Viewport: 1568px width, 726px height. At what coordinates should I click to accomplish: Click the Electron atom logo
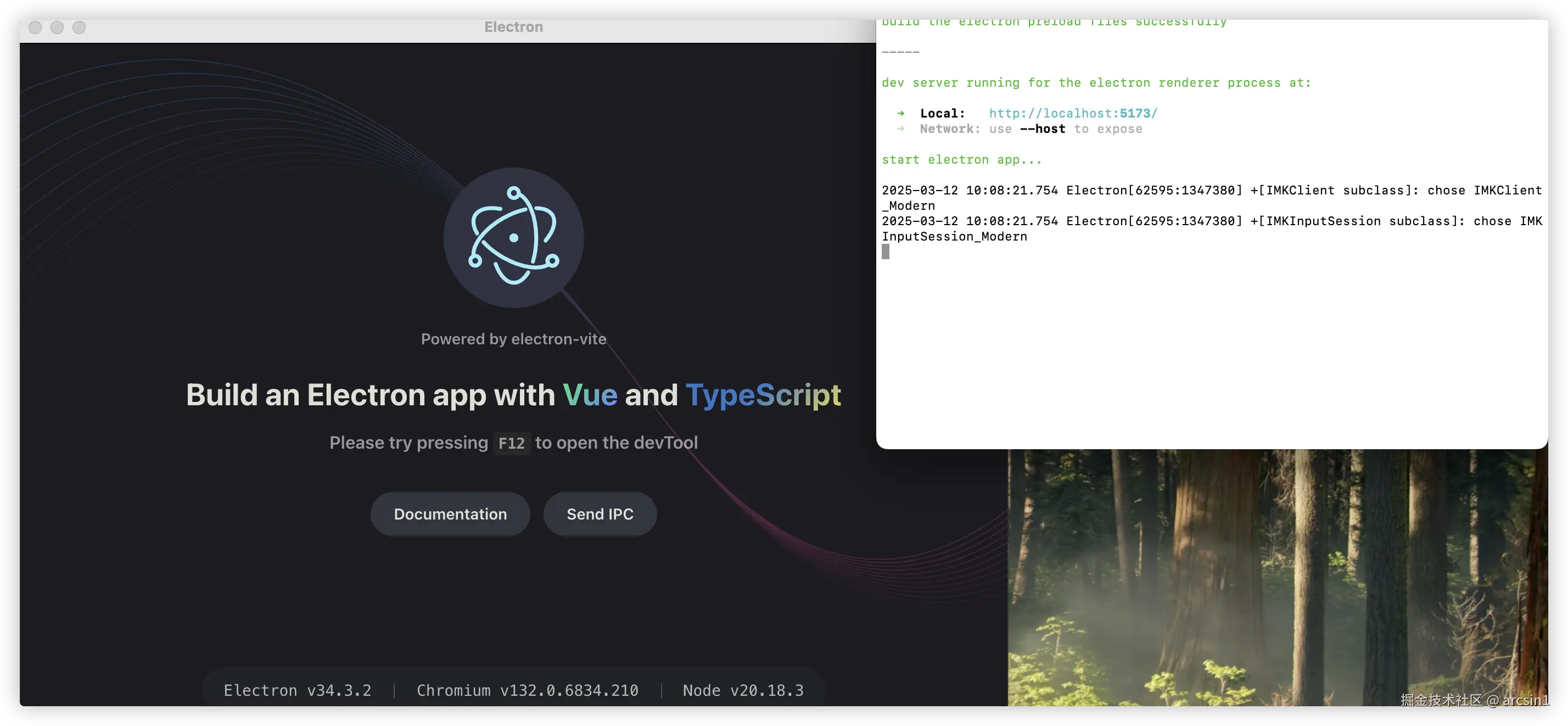tap(513, 237)
